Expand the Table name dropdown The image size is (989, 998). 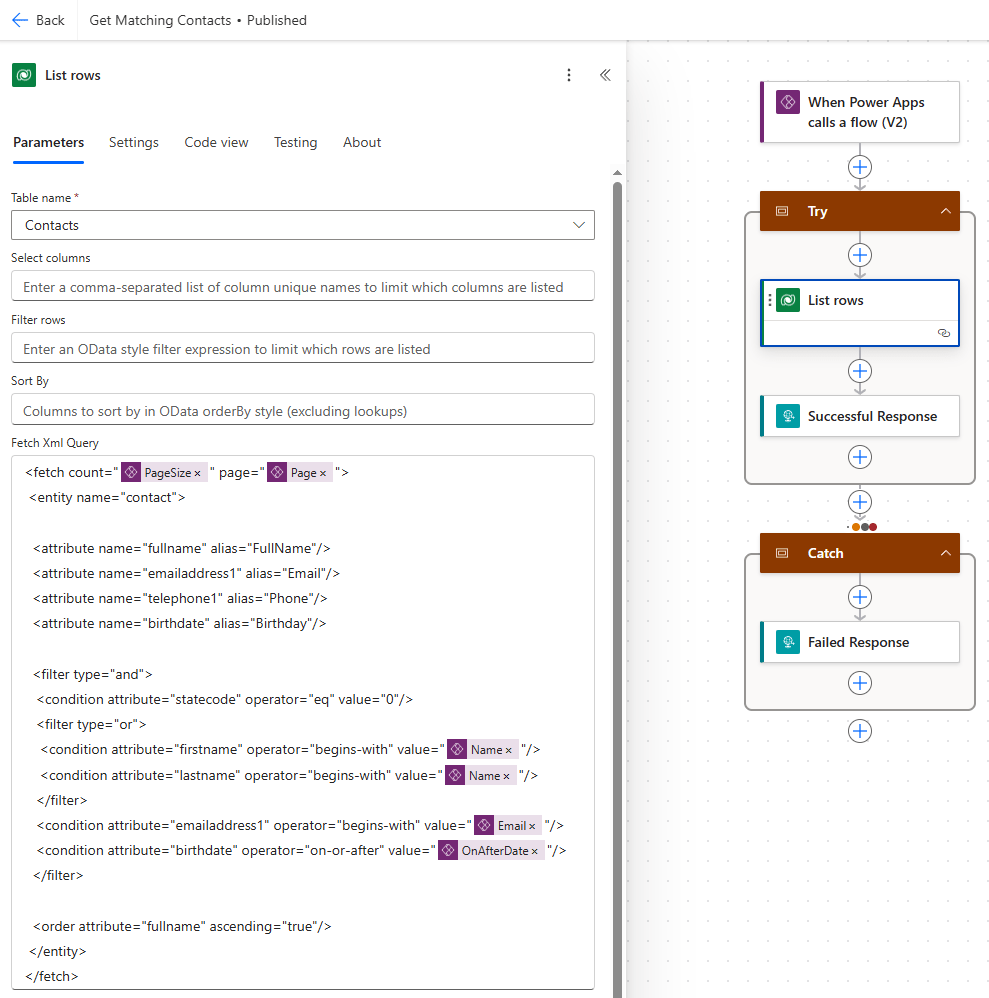579,225
